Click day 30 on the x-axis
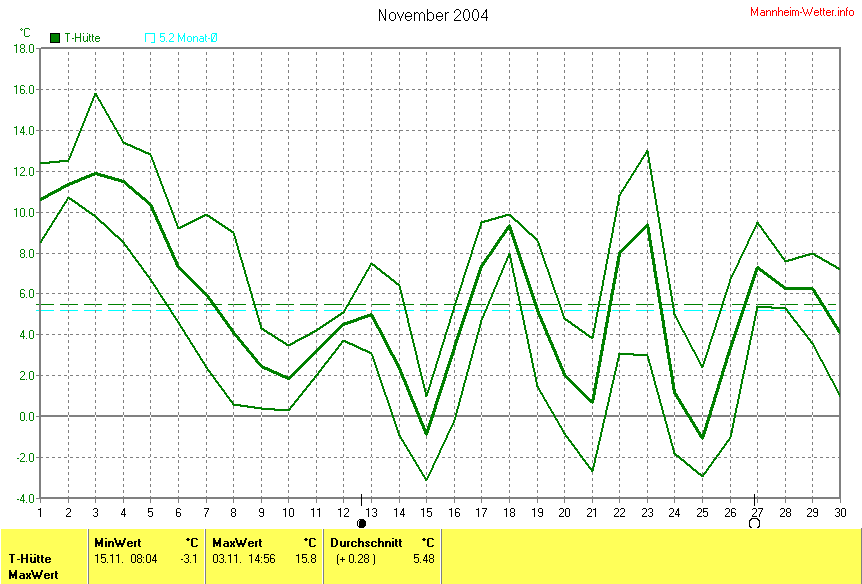The width and height of the screenshot is (862, 584). (x=840, y=512)
